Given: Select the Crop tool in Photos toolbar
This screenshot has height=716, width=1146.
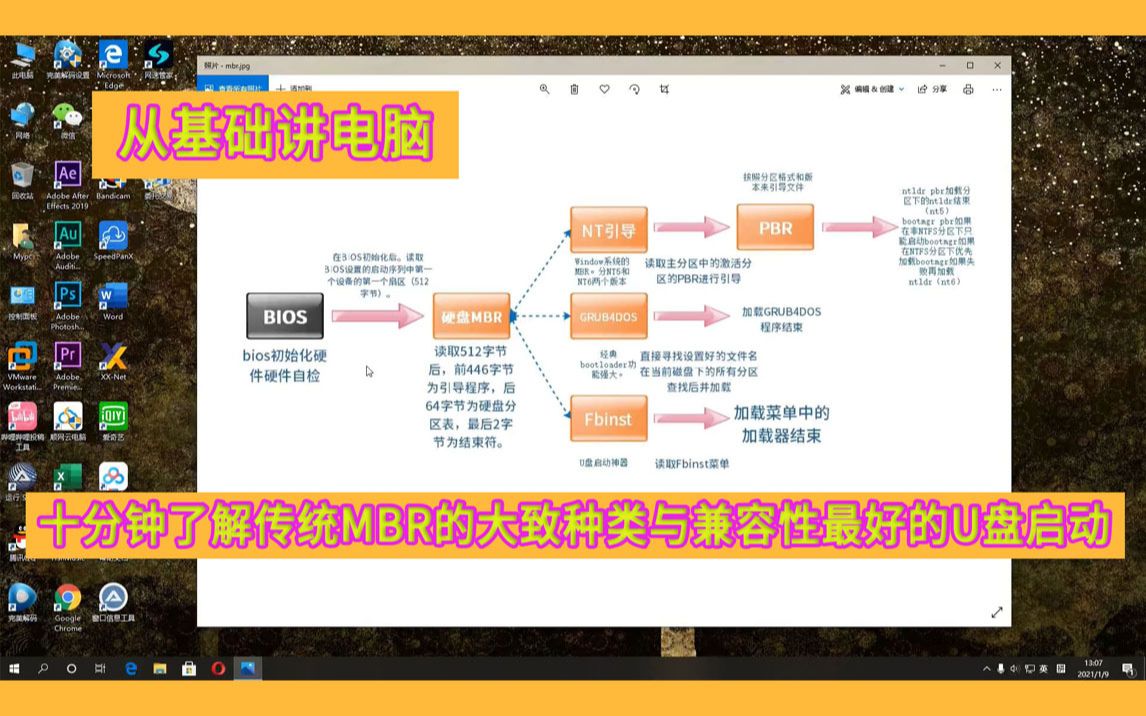Looking at the screenshot, I should coord(663,90).
